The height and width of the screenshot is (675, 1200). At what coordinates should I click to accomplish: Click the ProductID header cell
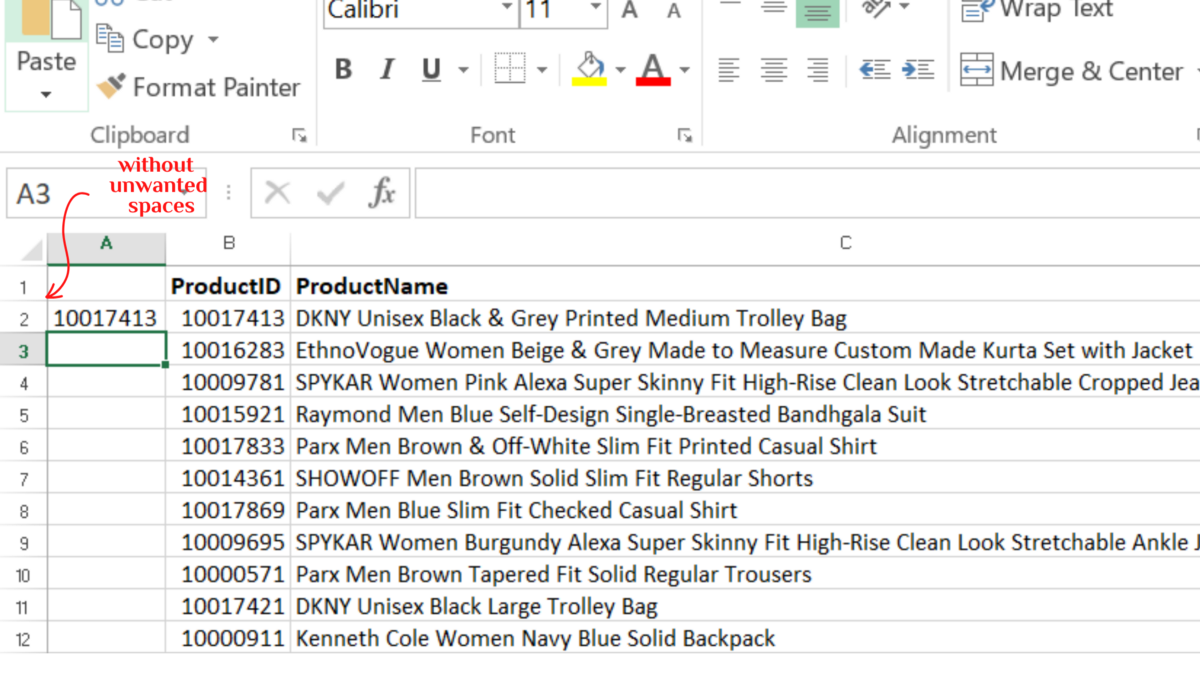229,286
